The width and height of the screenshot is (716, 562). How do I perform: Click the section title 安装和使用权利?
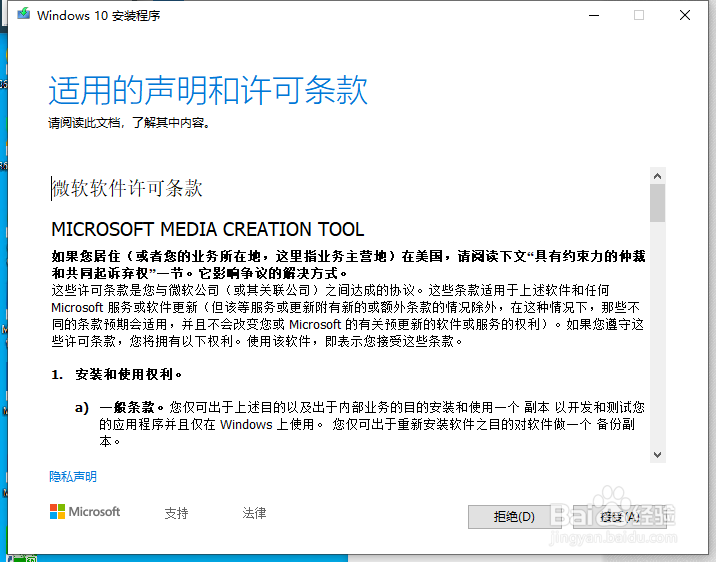coord(128,374)
